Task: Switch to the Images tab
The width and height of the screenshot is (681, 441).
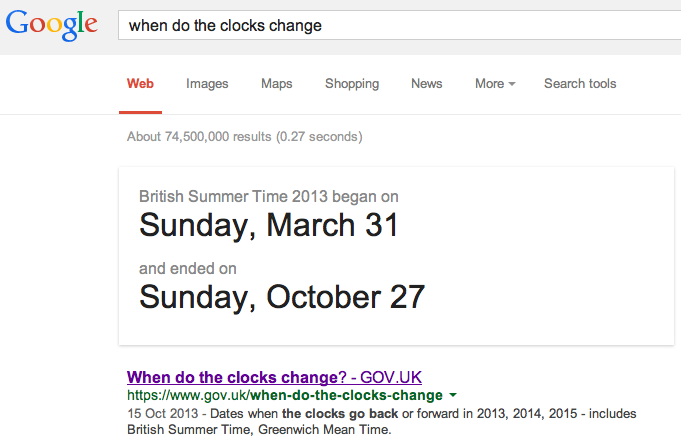Action: pos(207,83)
